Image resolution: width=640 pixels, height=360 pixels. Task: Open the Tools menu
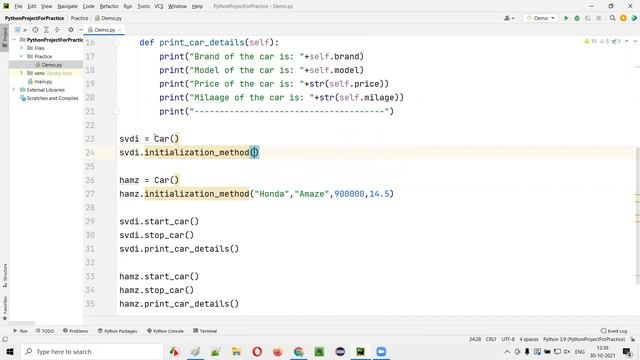[143, 6]
